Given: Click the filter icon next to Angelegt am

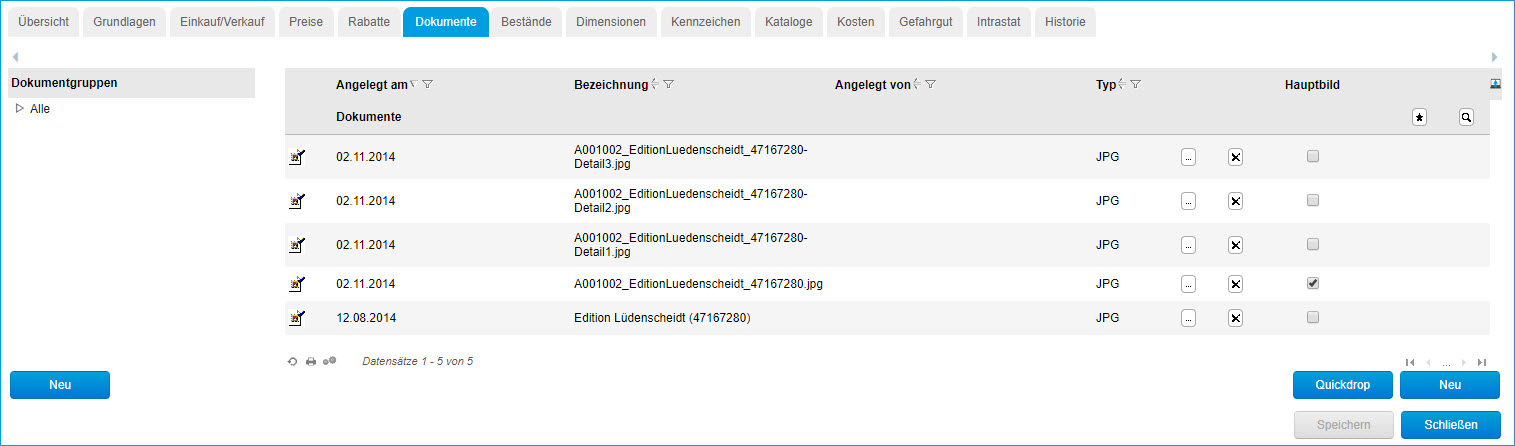Looking at the screenshot, I should [427, 85].
